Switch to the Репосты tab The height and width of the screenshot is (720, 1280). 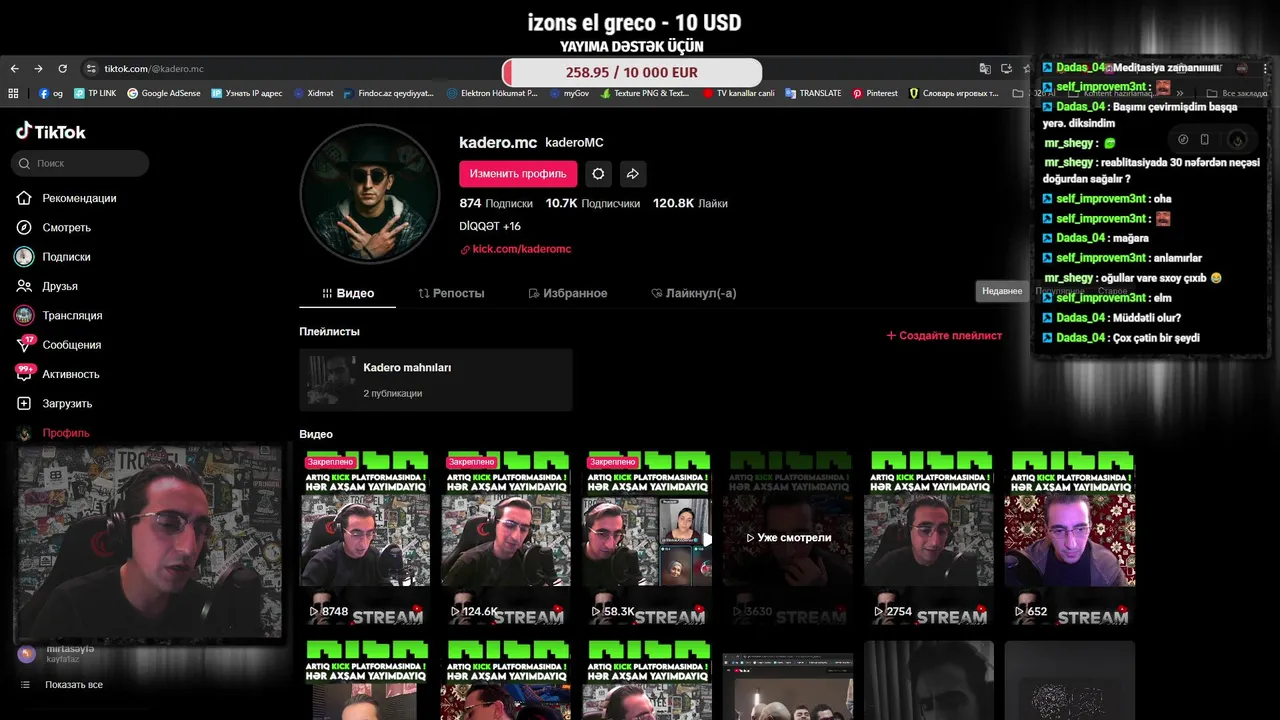451,293
